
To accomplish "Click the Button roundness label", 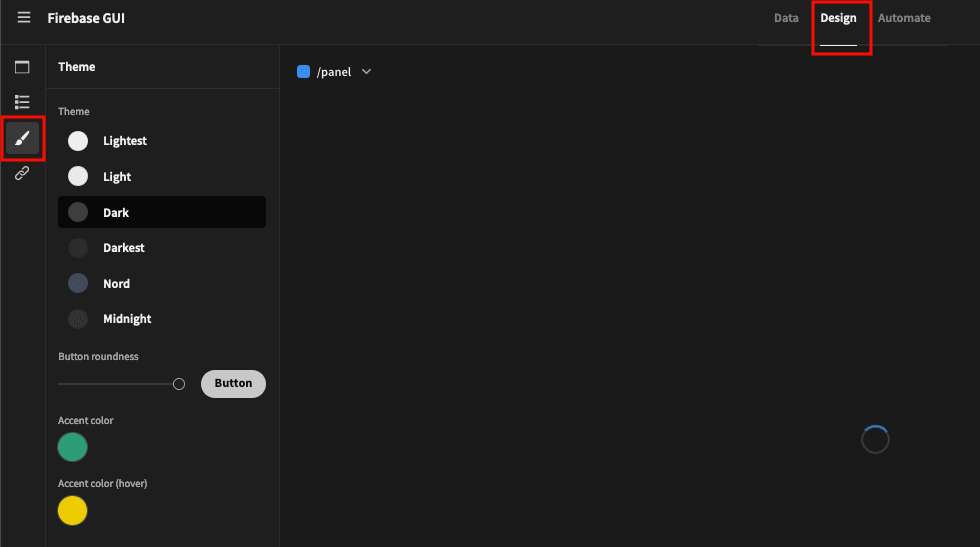I will (x=98, y=356).
